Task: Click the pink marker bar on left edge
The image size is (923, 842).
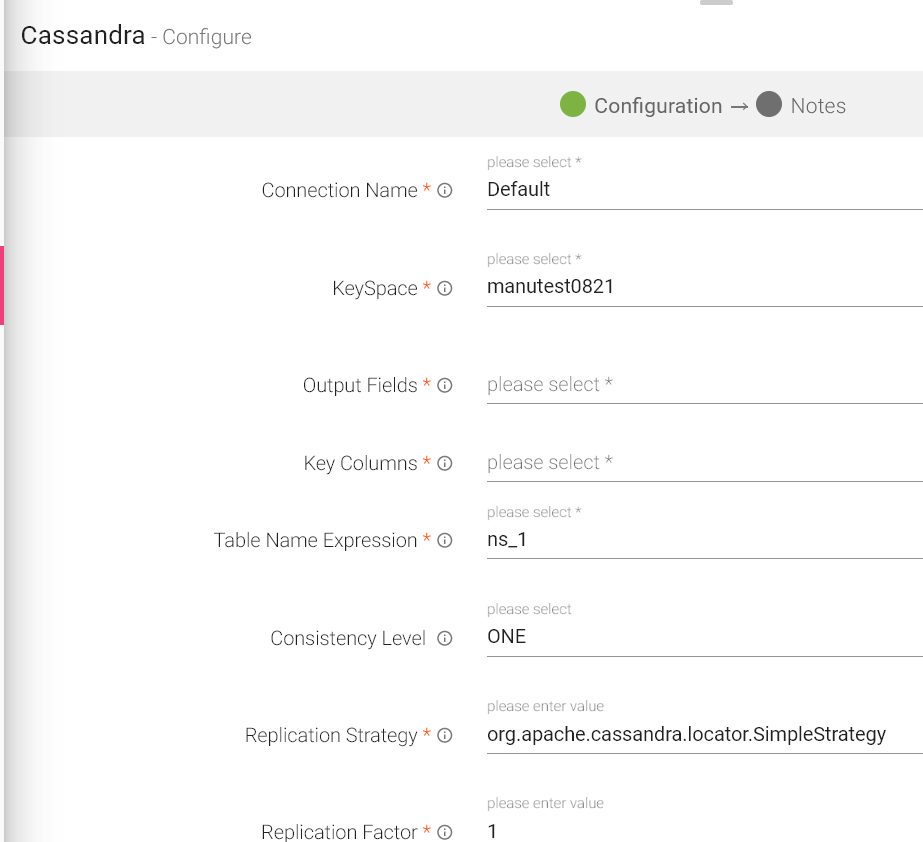Action: (x=2, y=285)
